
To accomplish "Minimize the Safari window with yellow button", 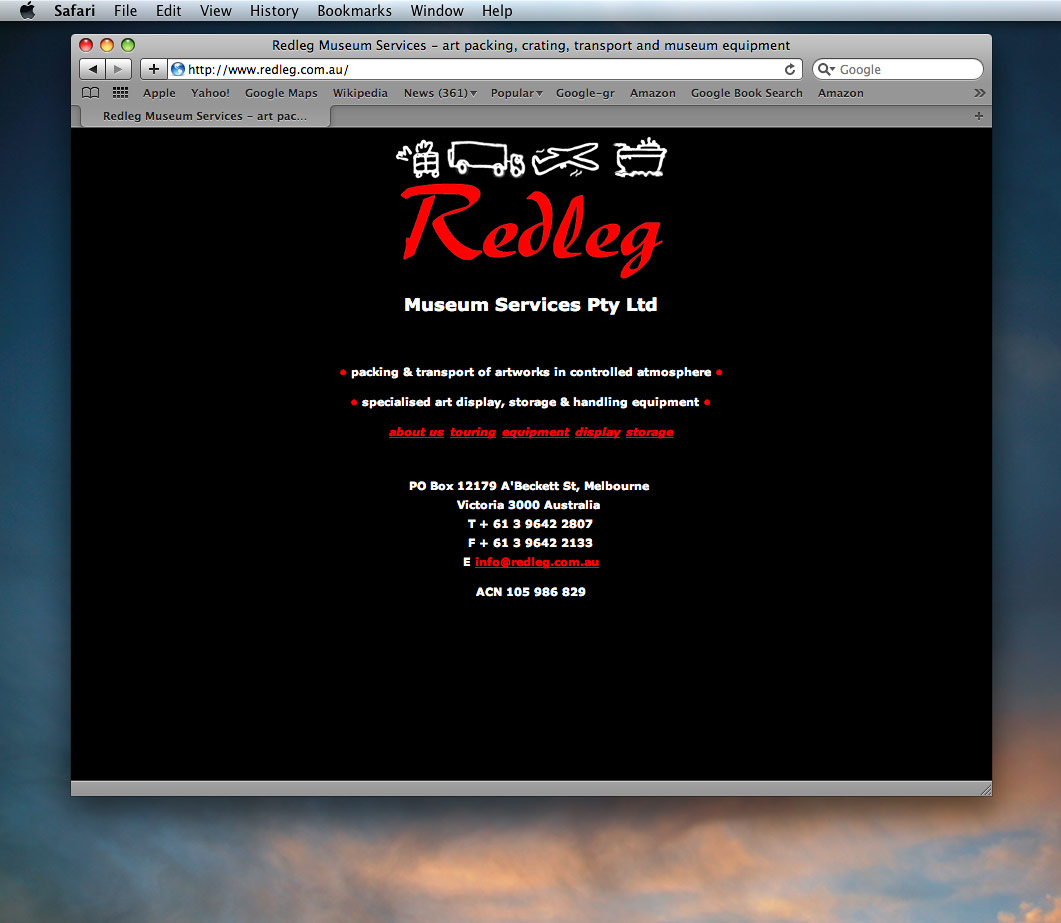I will point(107,45).
